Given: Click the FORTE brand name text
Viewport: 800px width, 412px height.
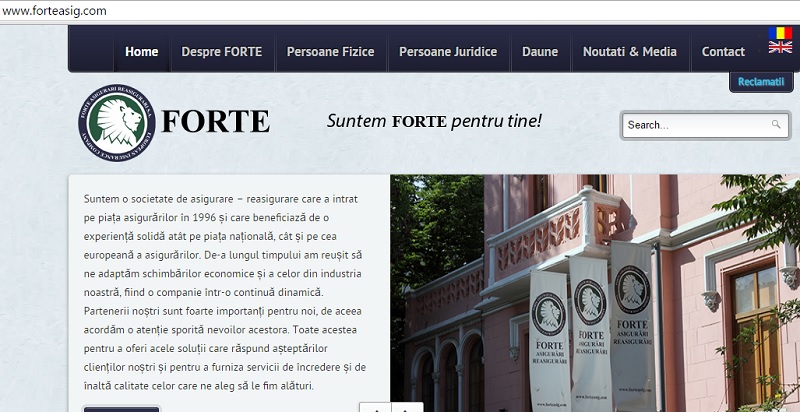Looking at the screenshot, I should (x=215, y=122).
